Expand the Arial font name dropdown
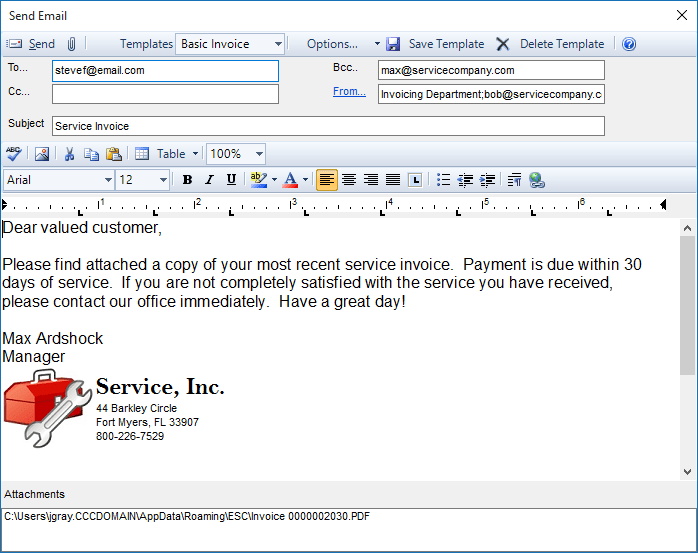Viewport: 698px width, 553px height. (x=108, y=180)
